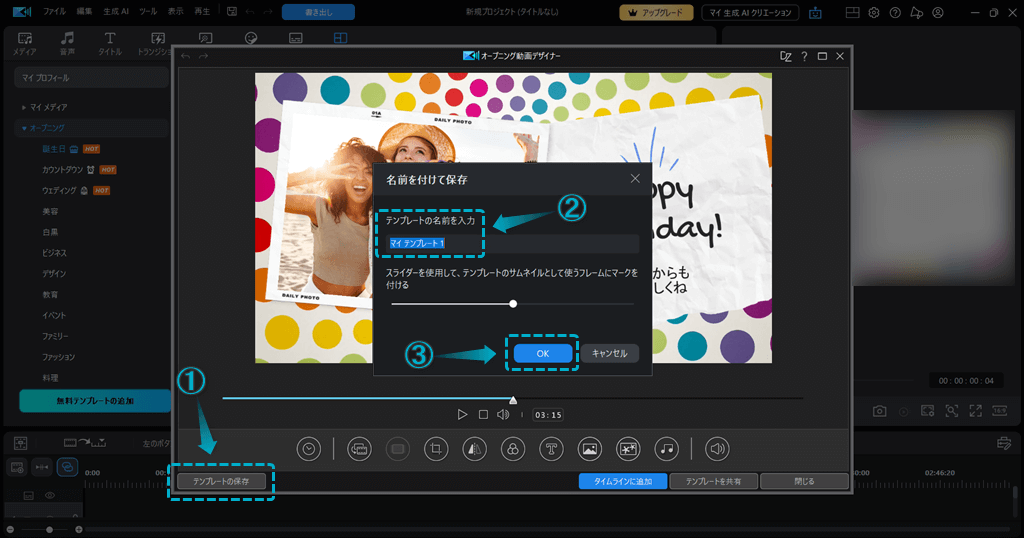The image size is (1024, 538).
Task: Click the designer feedback edit icon
Action: pos(786,56)
